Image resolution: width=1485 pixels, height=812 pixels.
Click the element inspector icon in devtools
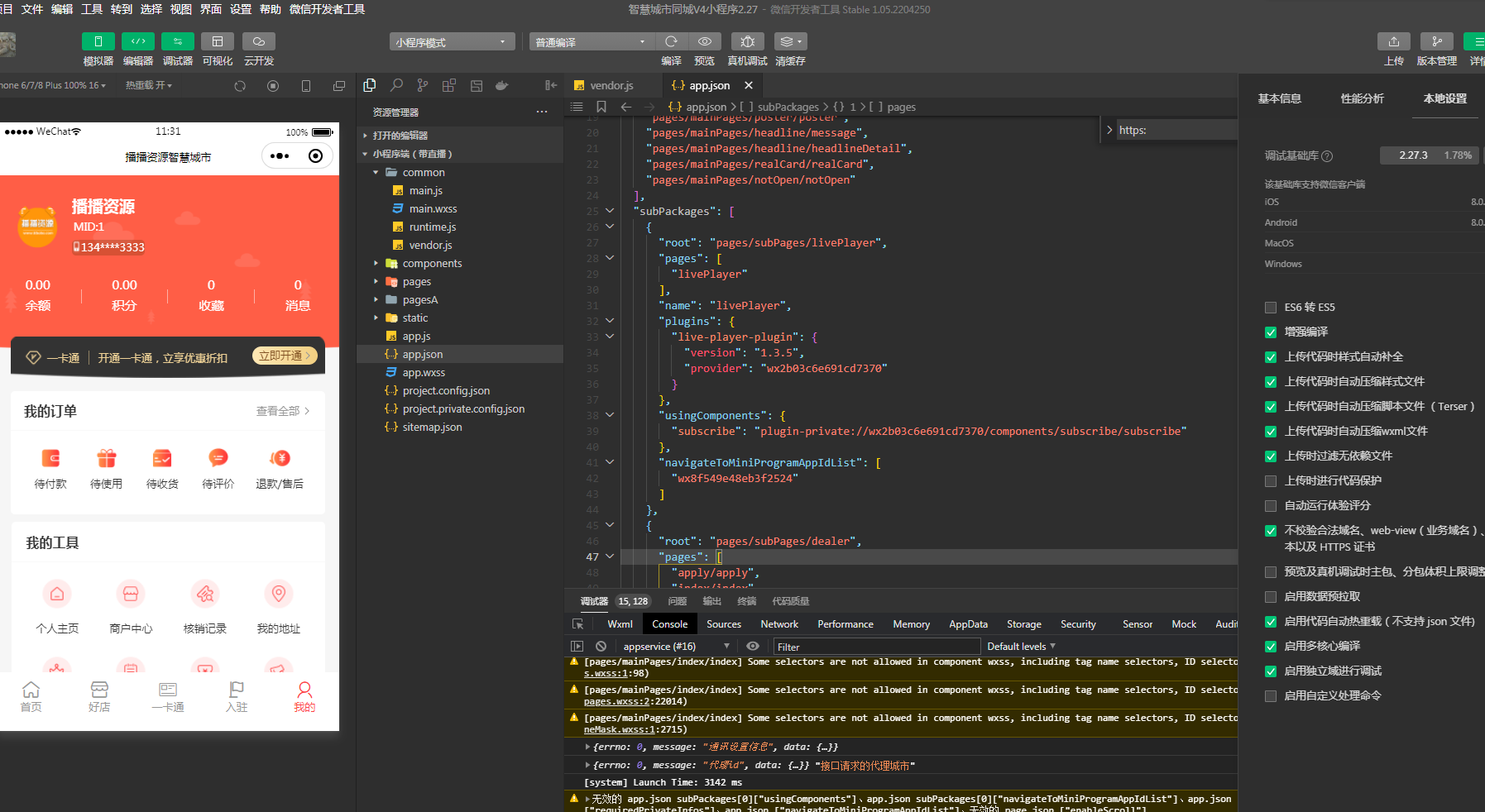(577, 624)
